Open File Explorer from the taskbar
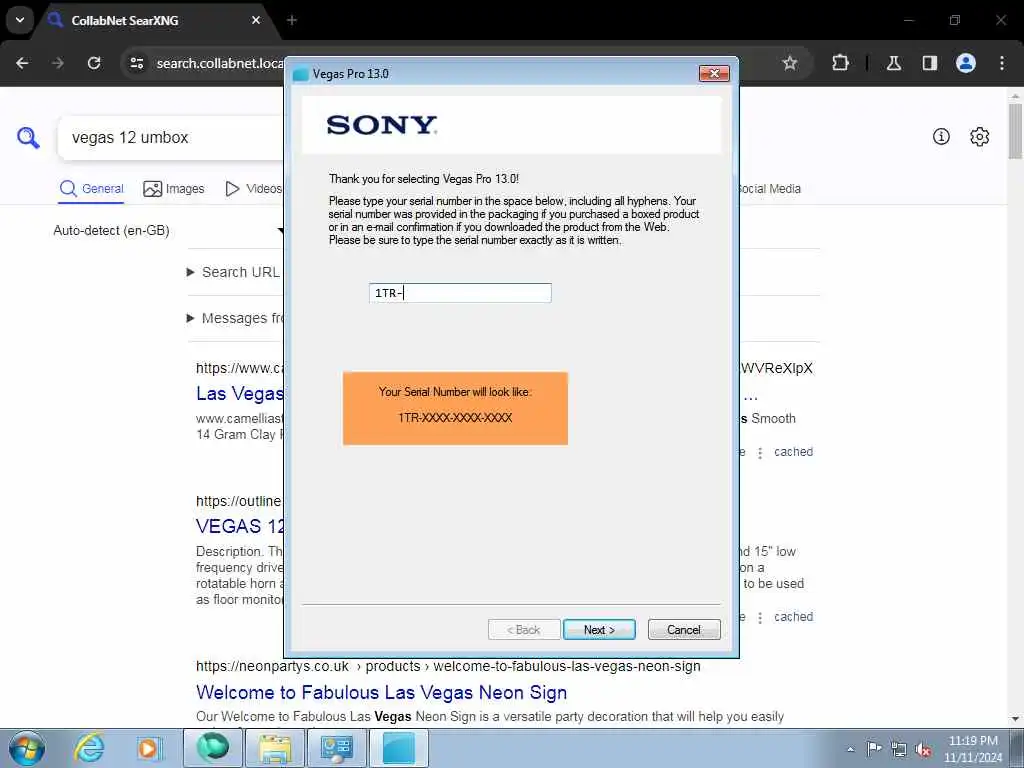The height and width of the screenshot is (768, 1024). [275, 748]
